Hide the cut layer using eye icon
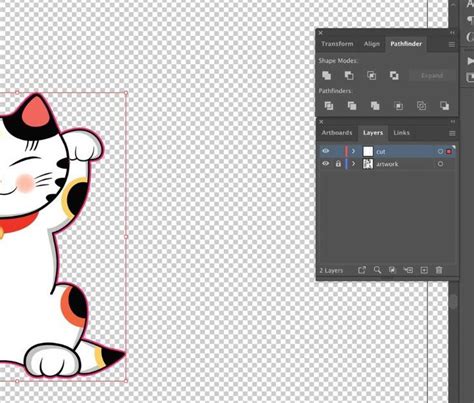The height and width of the screenshot is (403, 474). [x=325, y=151]
